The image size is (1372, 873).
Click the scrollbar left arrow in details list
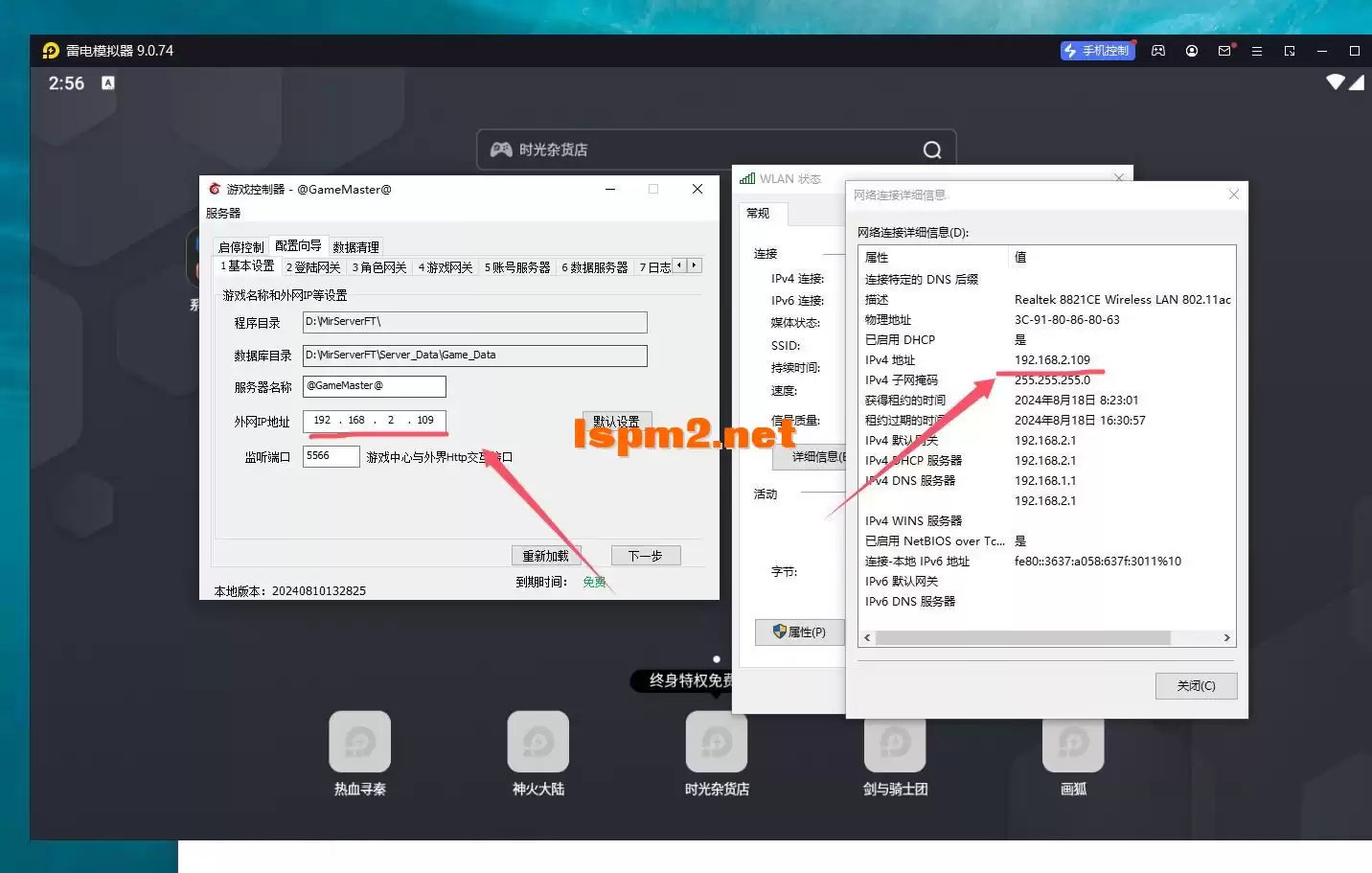tap(867, 637)
